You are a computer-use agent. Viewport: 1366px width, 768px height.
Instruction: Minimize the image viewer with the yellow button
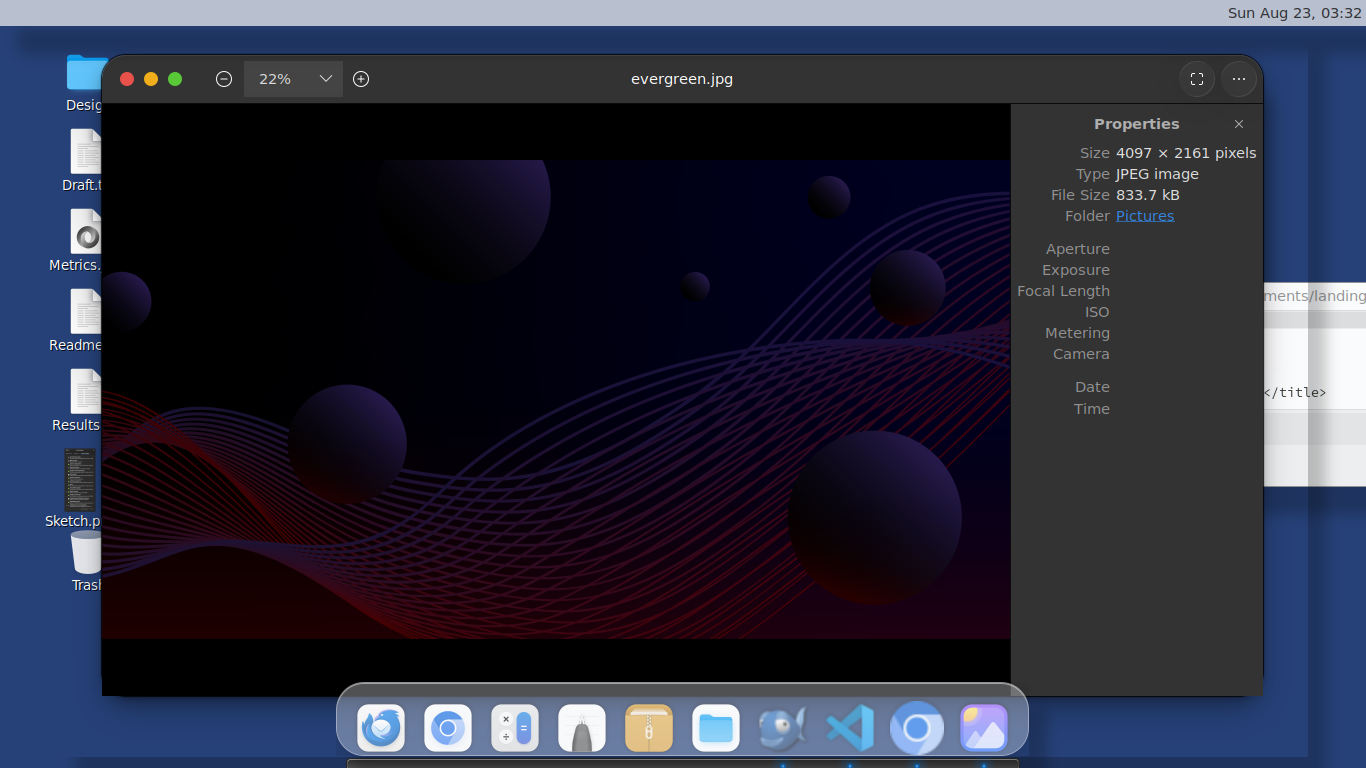tap(151, 79)
